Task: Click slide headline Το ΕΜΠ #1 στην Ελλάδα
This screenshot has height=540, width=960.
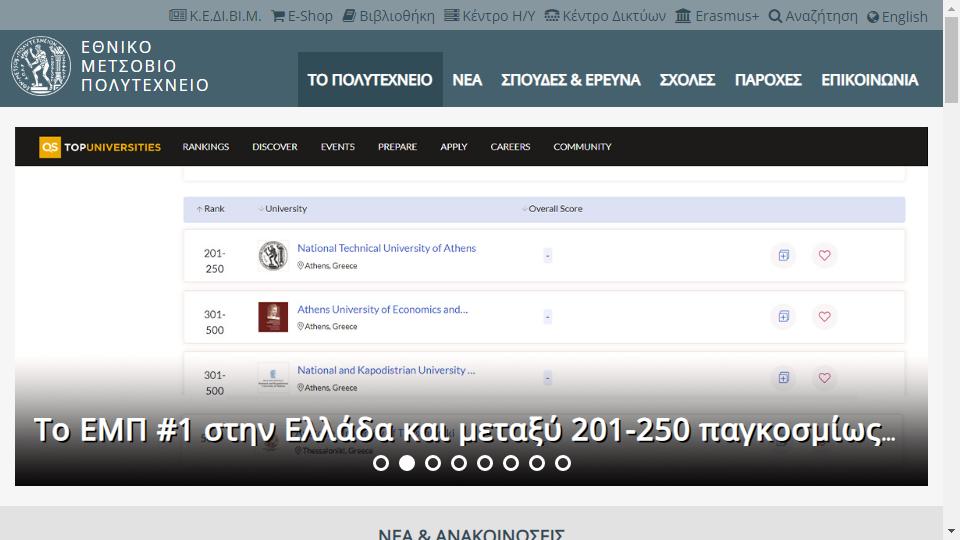Action: coord(464,429)
